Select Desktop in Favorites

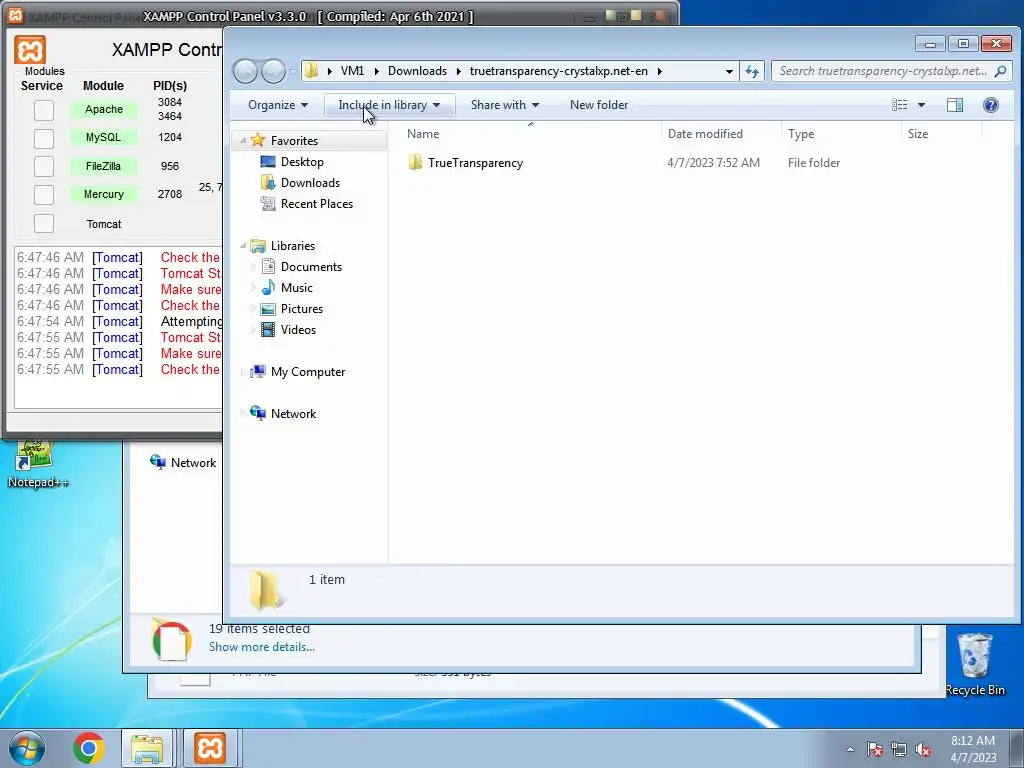coord(302,161)
